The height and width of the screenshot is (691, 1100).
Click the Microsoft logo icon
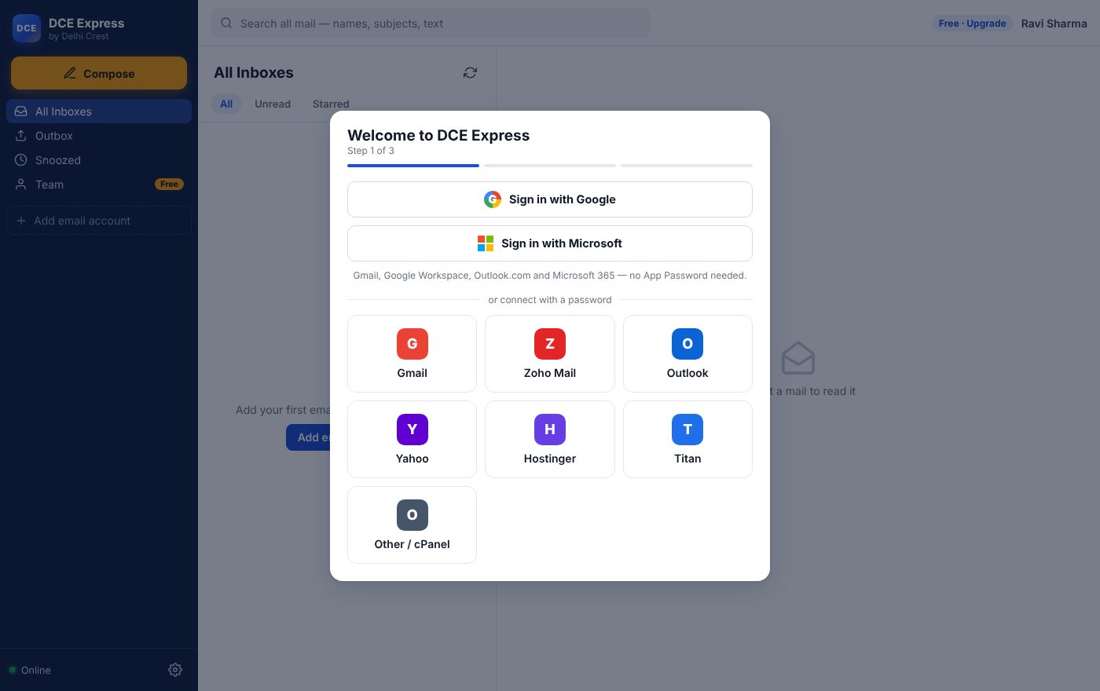coord(485,243)
